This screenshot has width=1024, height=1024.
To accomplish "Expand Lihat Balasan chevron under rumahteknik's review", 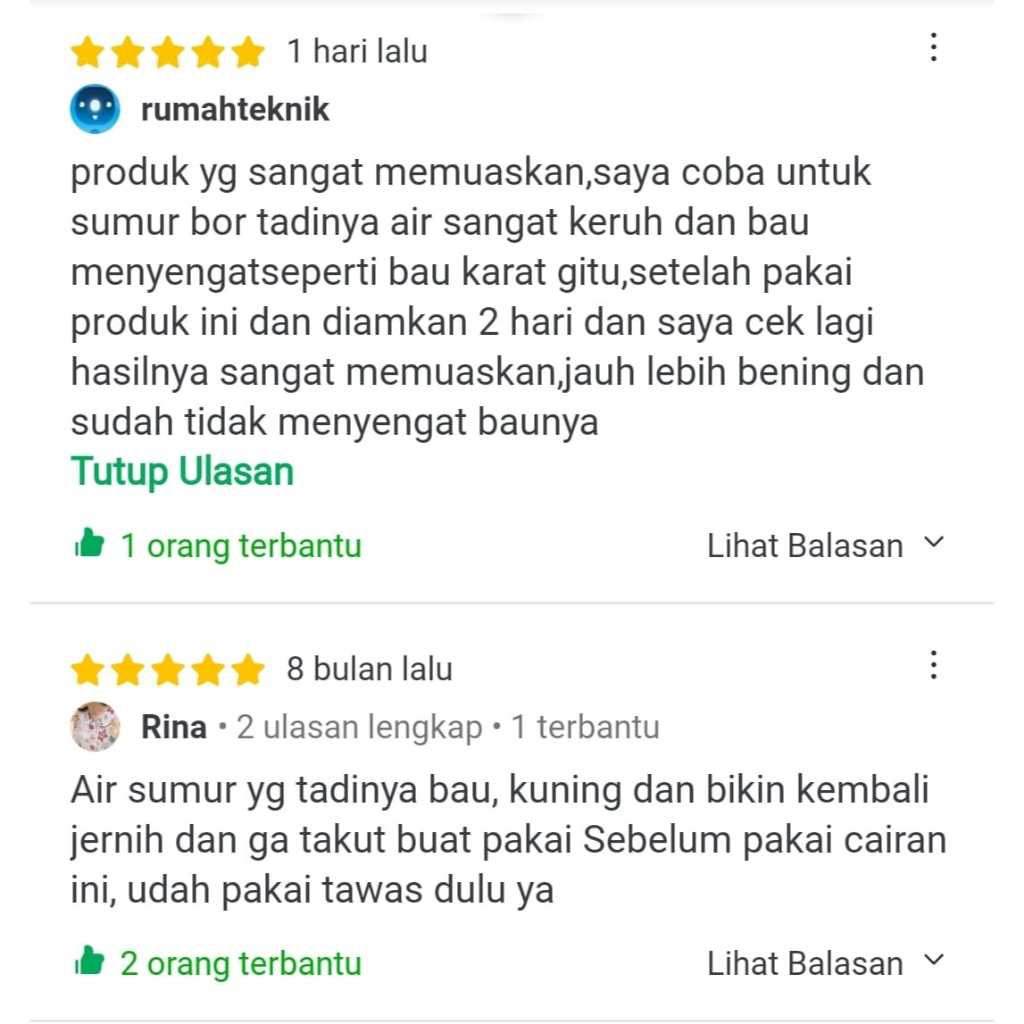I will [934, 543].
